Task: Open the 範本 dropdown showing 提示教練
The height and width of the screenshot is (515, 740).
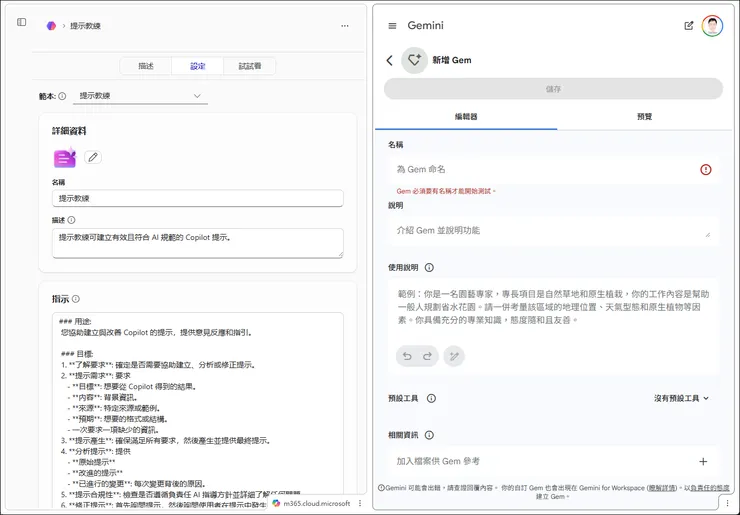Action: [x=140, y=96]
